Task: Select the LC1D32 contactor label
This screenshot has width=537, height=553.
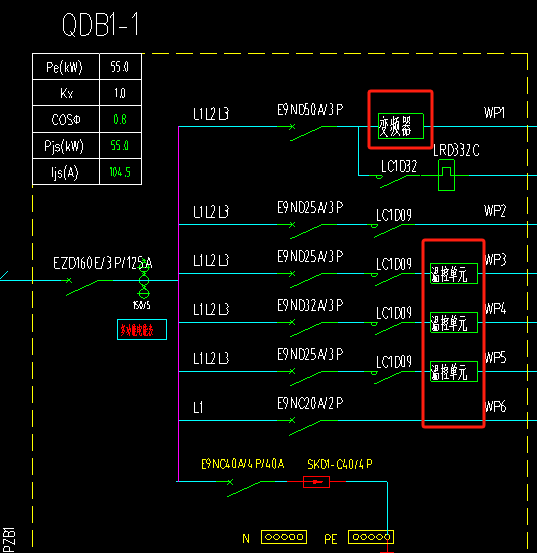Action: pos(399,166)
